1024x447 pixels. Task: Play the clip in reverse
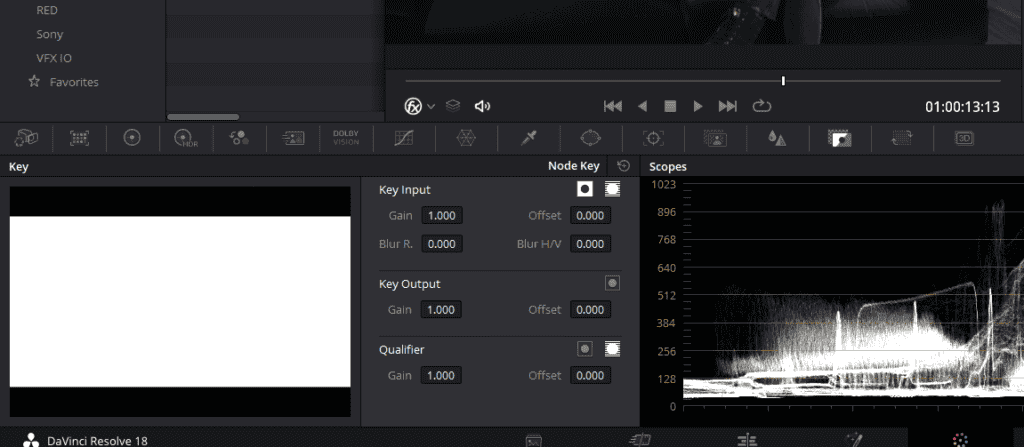(643, 106)
